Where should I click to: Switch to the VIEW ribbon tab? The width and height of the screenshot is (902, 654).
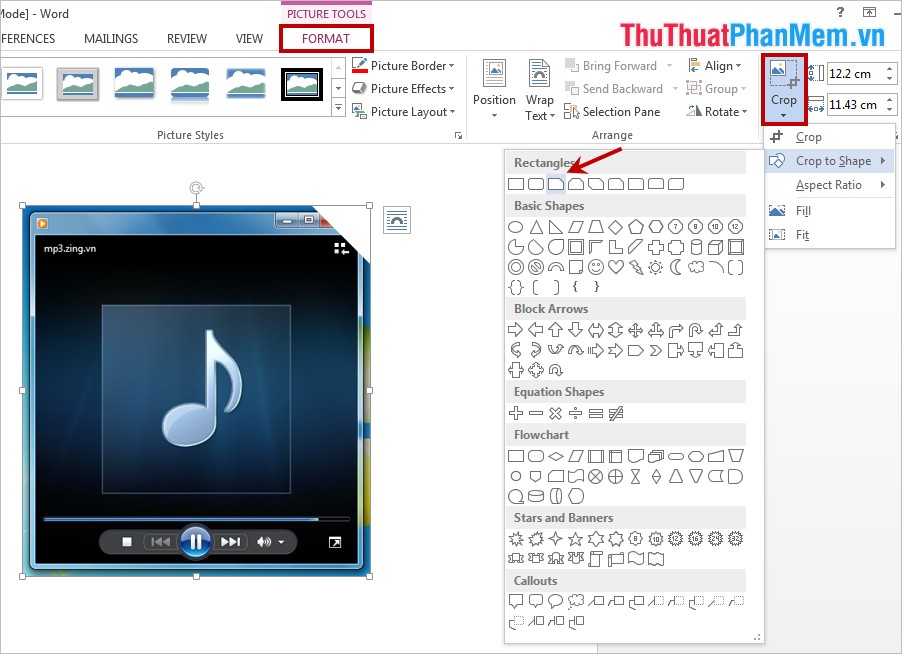(248, 39)
